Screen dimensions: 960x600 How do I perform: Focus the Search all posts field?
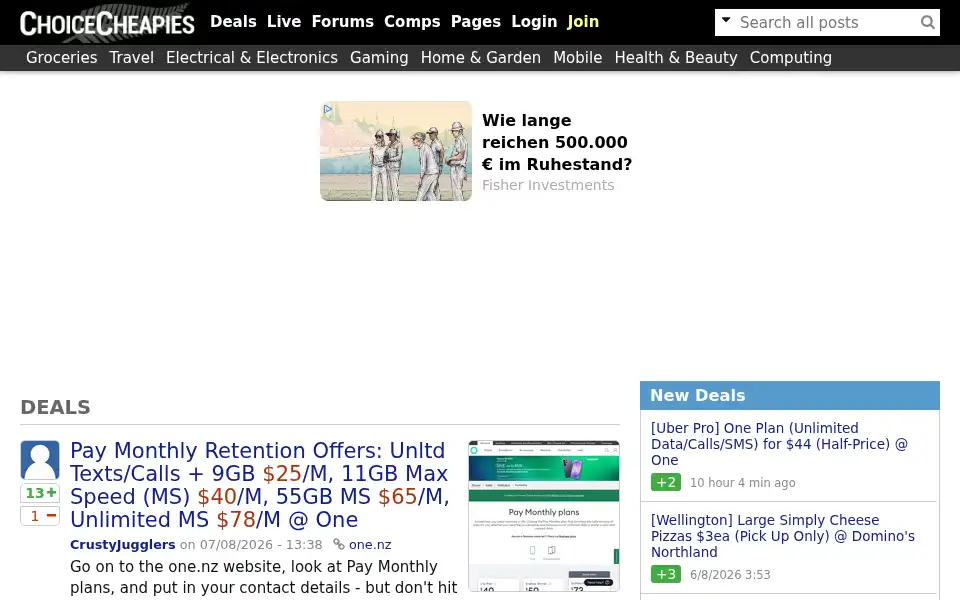pos(827,23)
